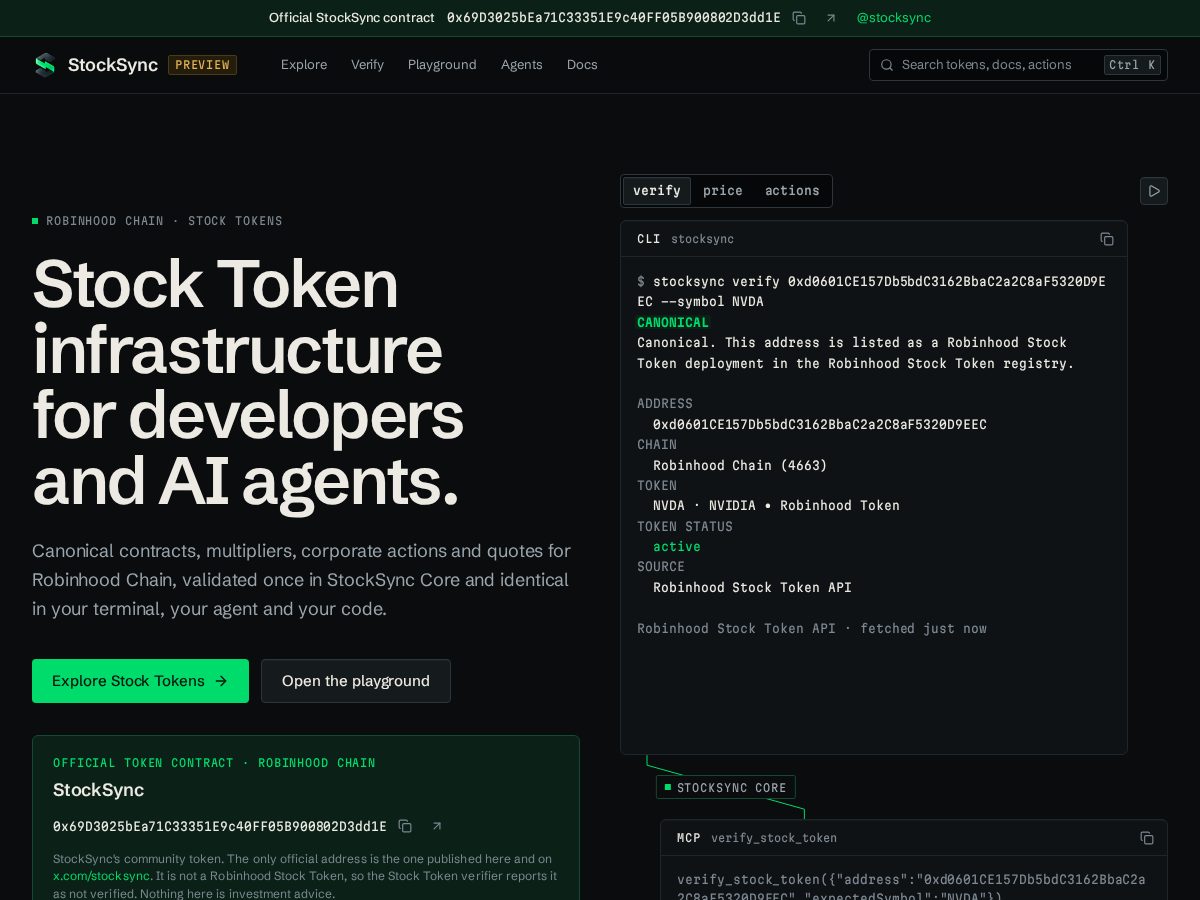Copy the contract address in top banner
The height and width of the screenshot is (900, 1200).
(799, 18)
